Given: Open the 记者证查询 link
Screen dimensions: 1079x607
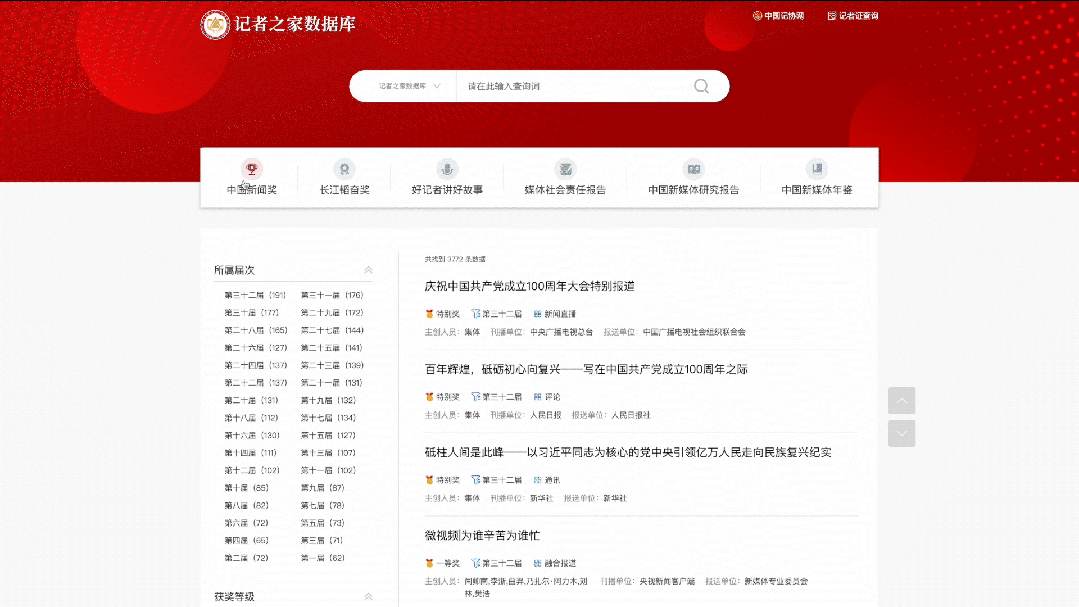Looking at the screenshot, I should point(853,16).
